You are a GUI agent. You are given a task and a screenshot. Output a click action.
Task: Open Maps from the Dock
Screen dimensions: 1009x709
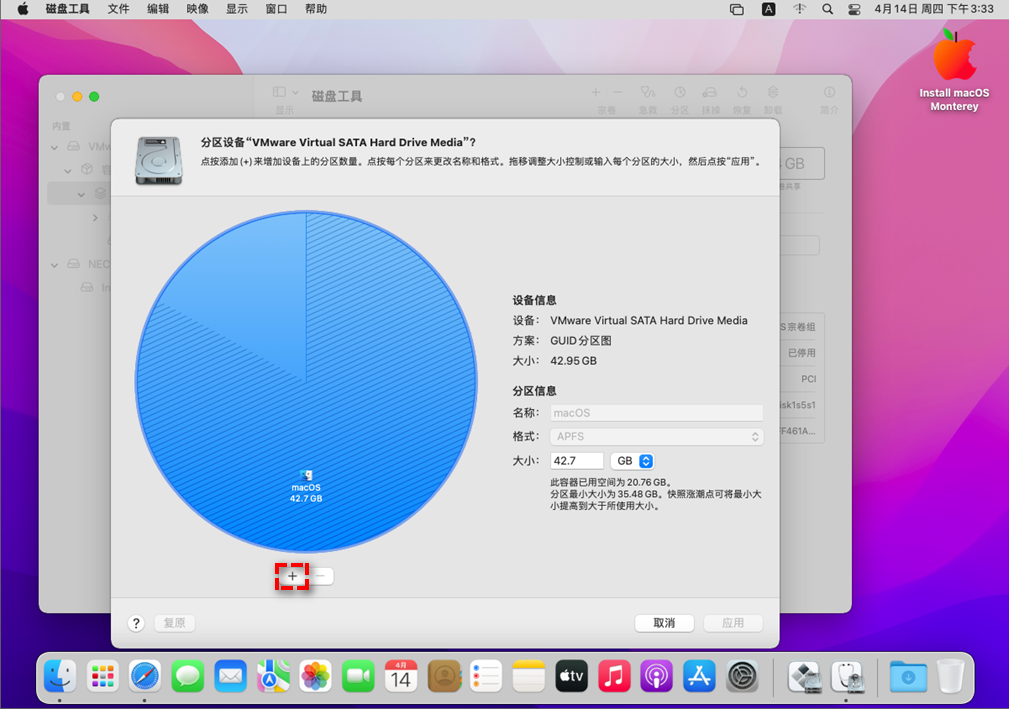(273, 676)
